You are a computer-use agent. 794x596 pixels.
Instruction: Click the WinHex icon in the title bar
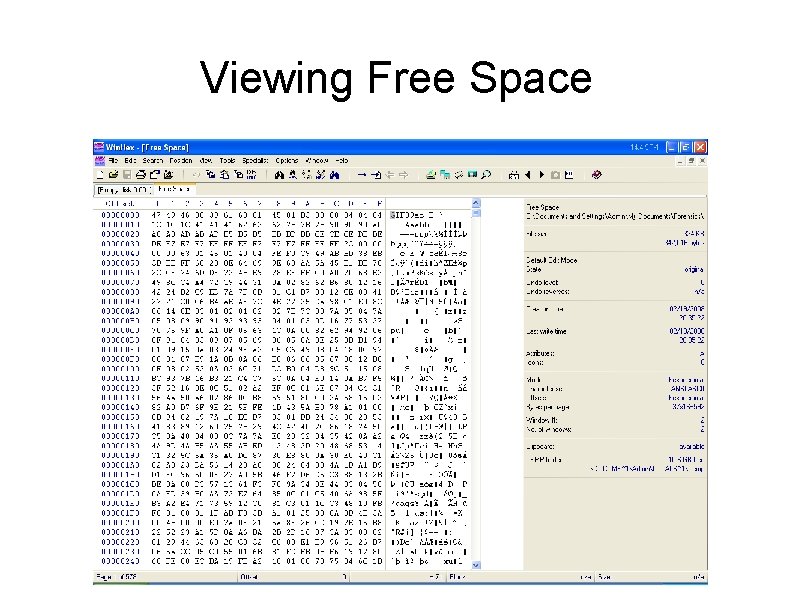tap(99, 147)
